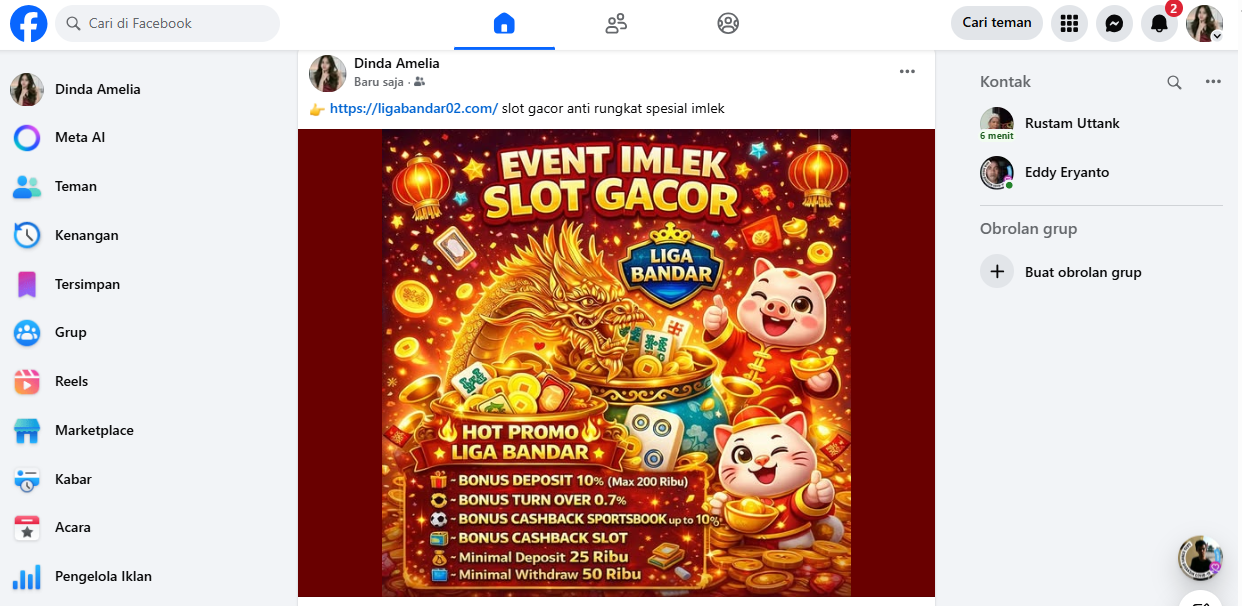Switch to the Friends tab
This screenshot has width=1242, height=606.
pos(616,24)
